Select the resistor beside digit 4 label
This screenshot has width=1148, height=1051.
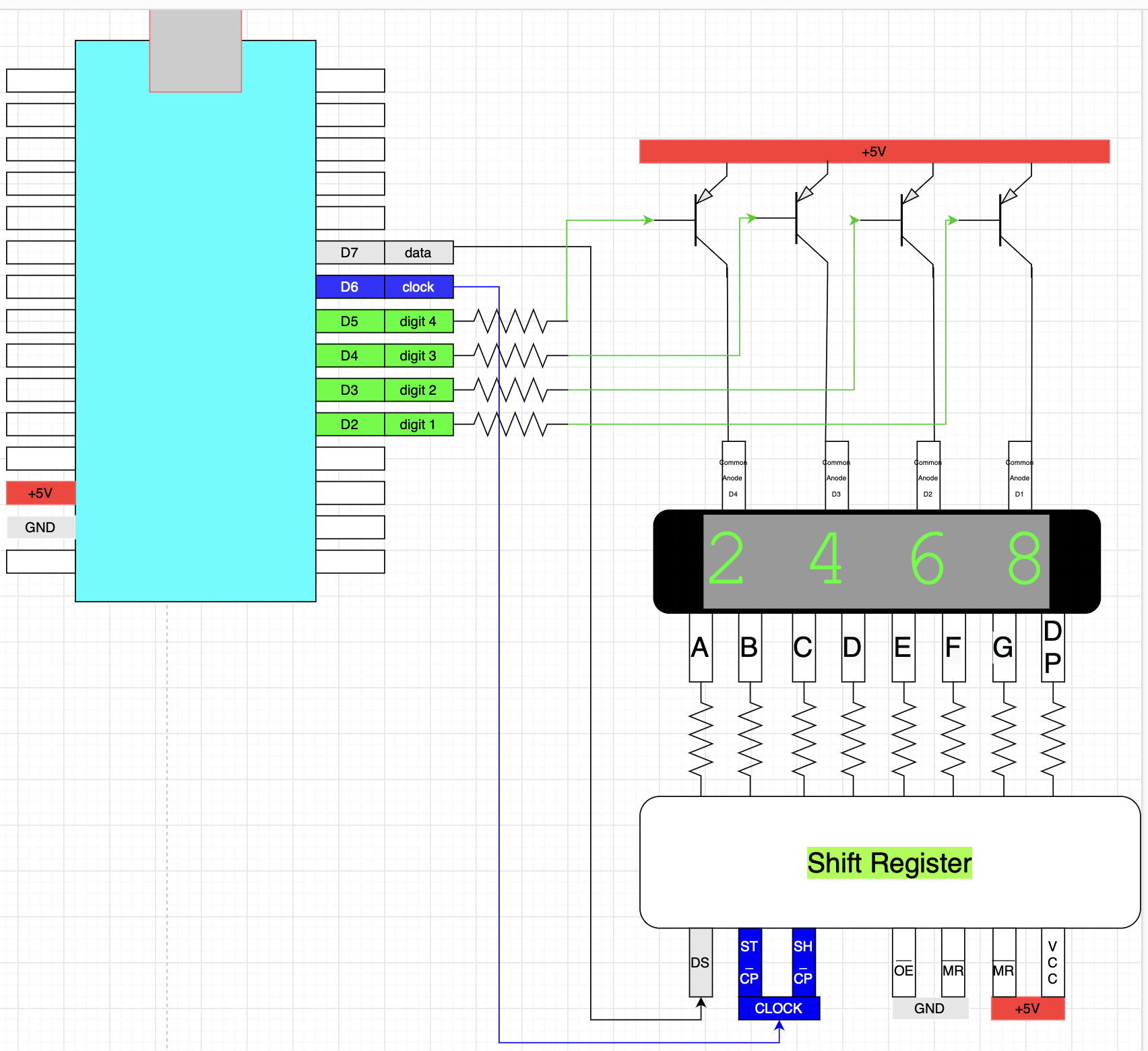(x=511, y=321)
